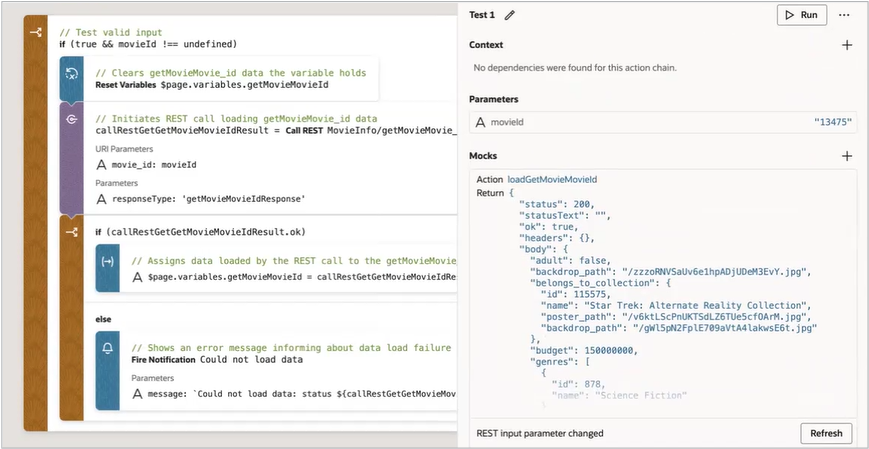Image resolution: width=869 pixels, height=449 pixels.
Task: Select the Test 1 title
Action: (482, 15)
